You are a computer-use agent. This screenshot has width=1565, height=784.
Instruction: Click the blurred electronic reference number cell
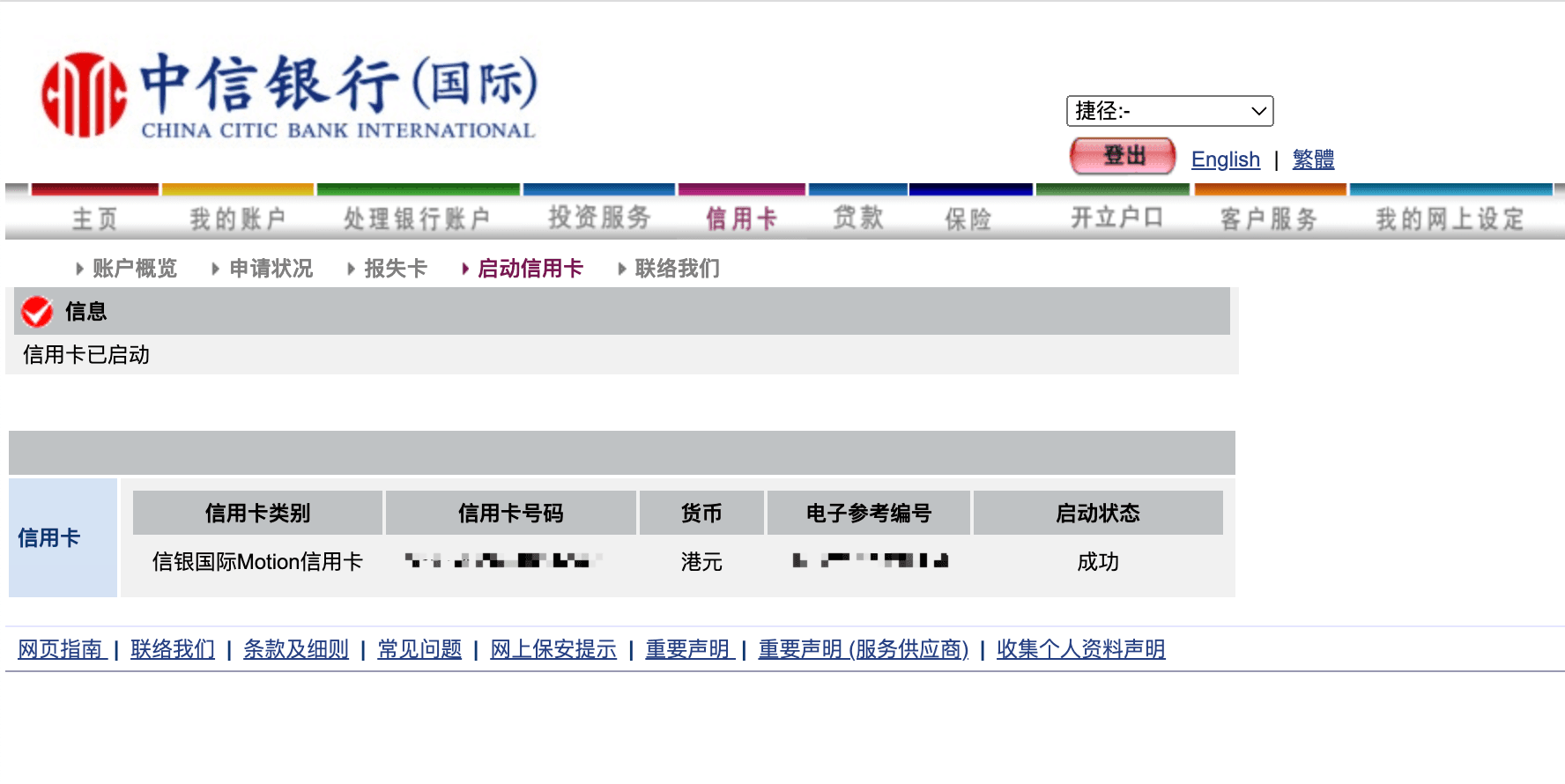pos(871,560)
